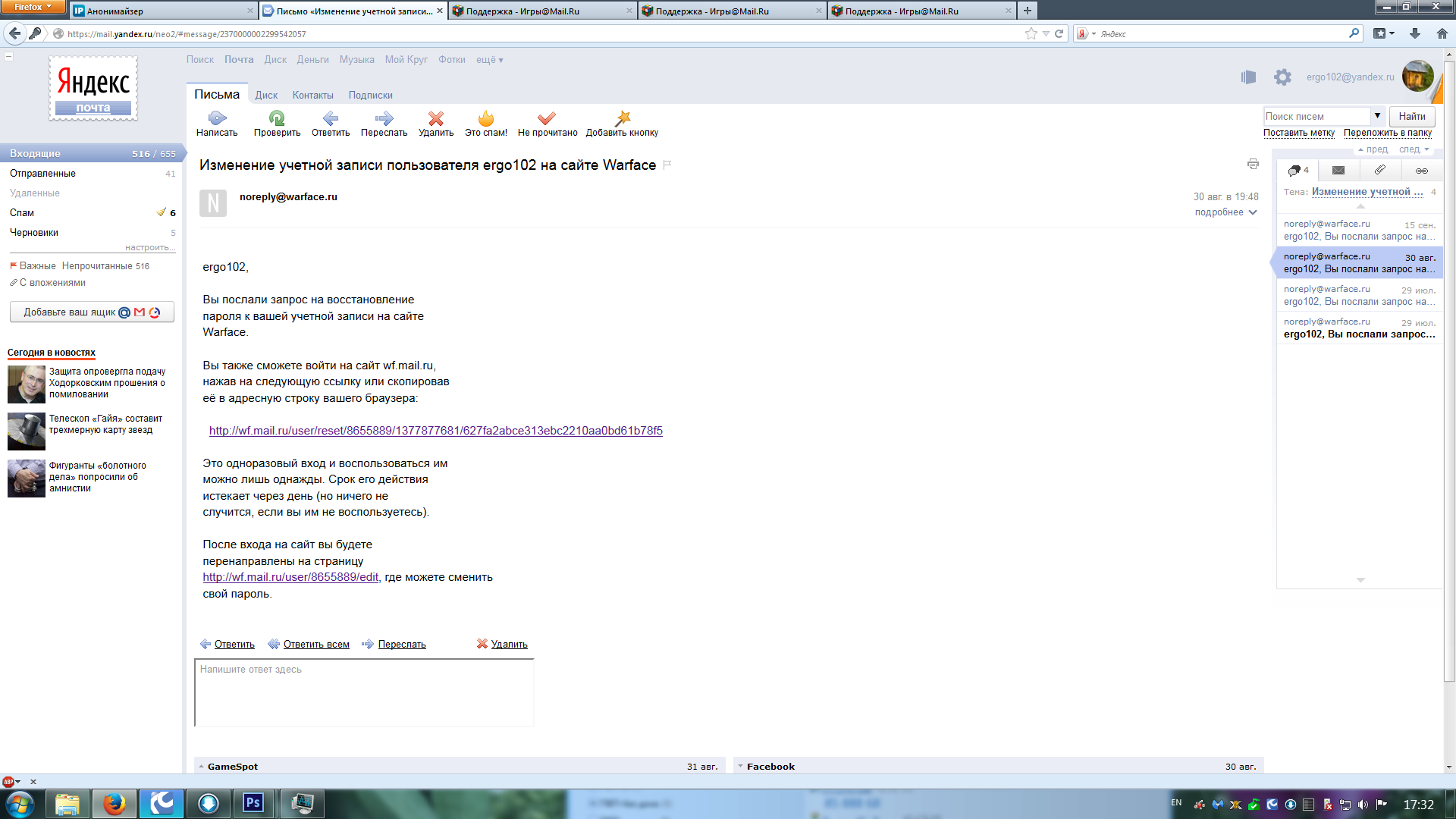Reload page with Firefox refresh icon
Viewport: 1456px width, 819px height.
[x=1059, y=33]
